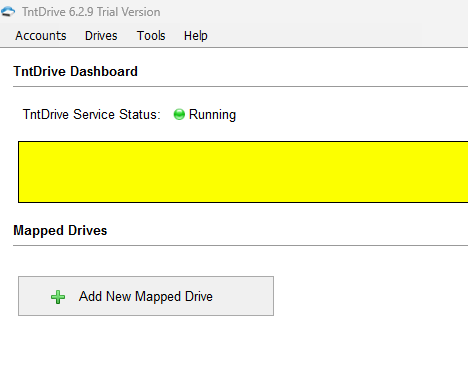Click the TntDrive app icon in title bar
468x381 pixels.
[x=8, y=12]
